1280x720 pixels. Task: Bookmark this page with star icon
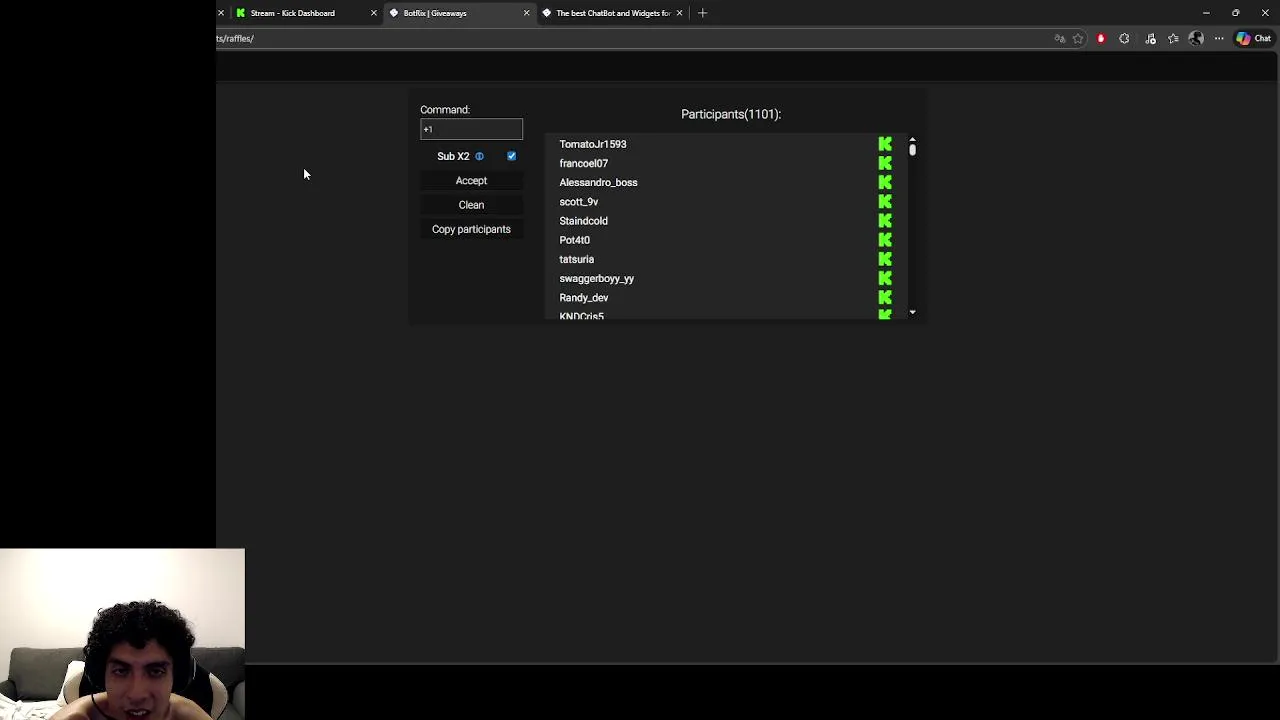click(1078, 39)
